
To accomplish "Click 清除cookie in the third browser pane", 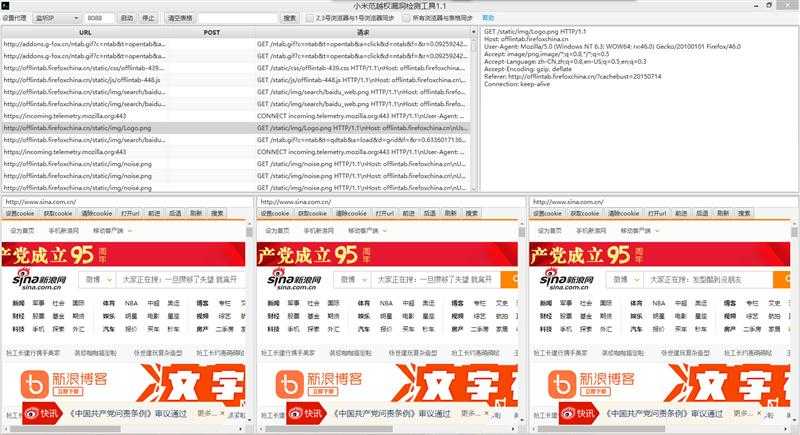I will [623, 213].
